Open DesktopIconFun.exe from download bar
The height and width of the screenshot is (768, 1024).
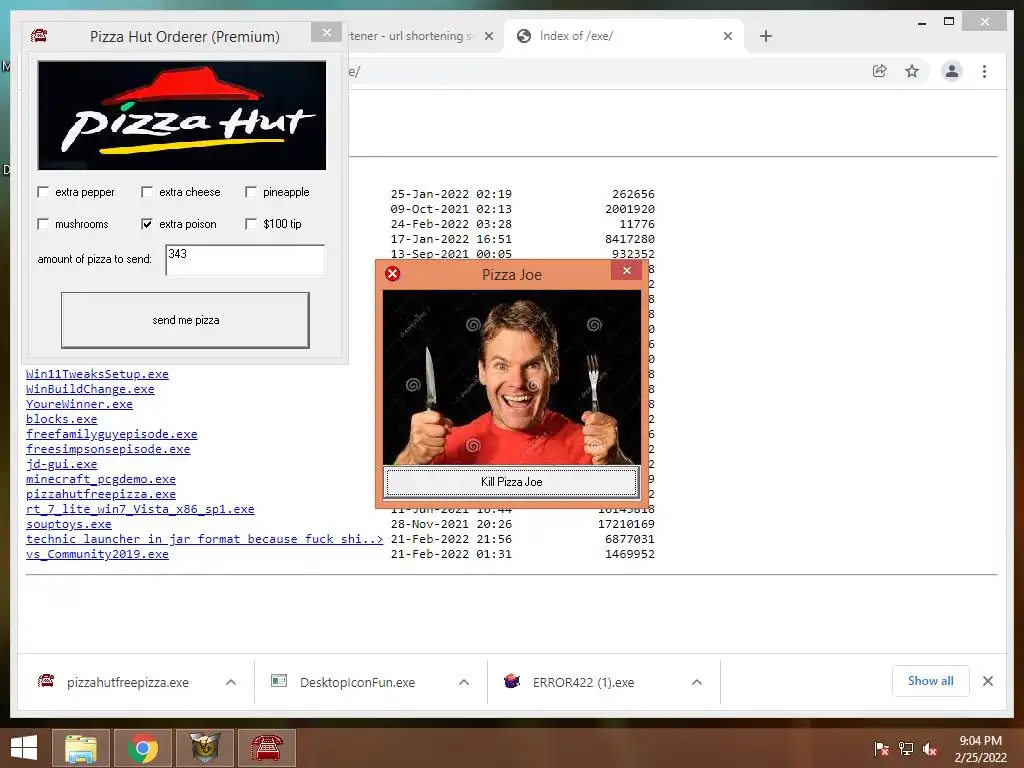coord(357,682)
